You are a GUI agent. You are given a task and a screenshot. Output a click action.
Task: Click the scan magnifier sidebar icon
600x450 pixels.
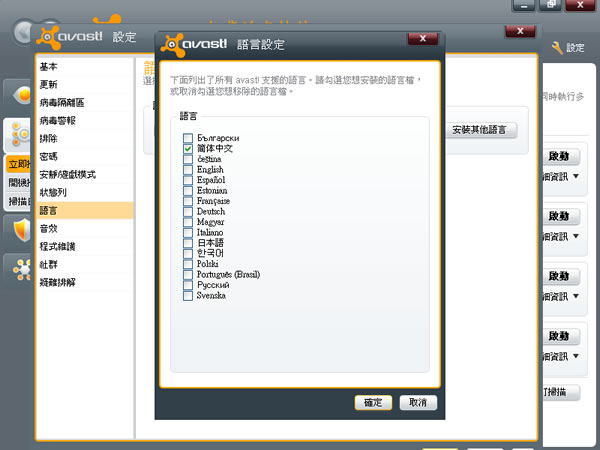tap(19, 135)
